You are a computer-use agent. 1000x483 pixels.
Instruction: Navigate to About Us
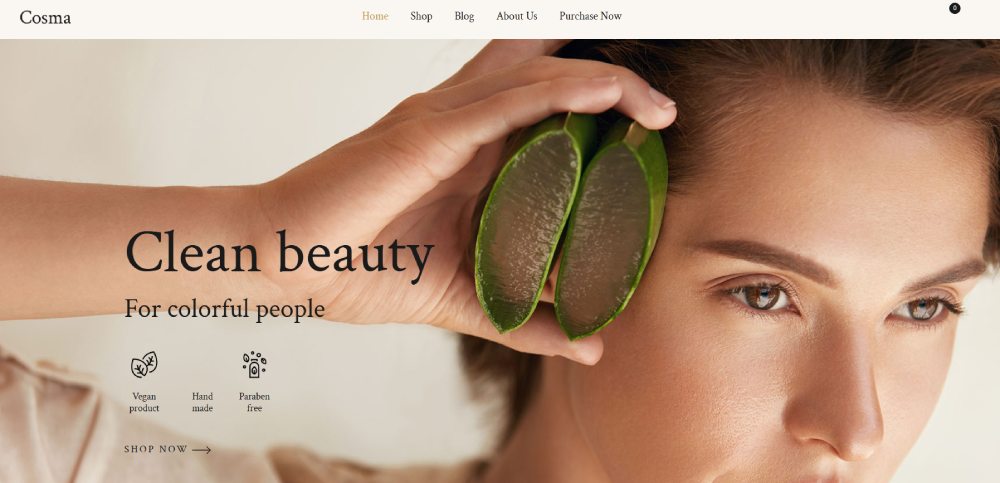tap(517, 16)
